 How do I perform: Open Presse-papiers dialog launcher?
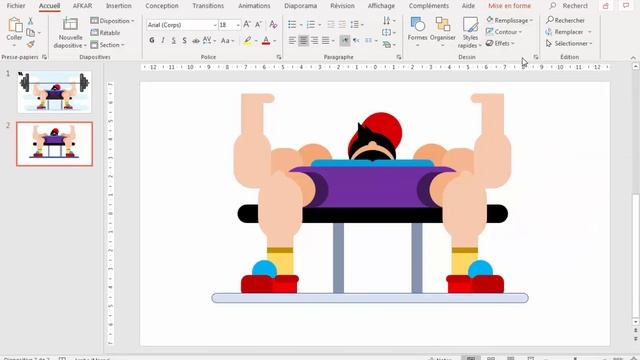[x=44, y=57]
